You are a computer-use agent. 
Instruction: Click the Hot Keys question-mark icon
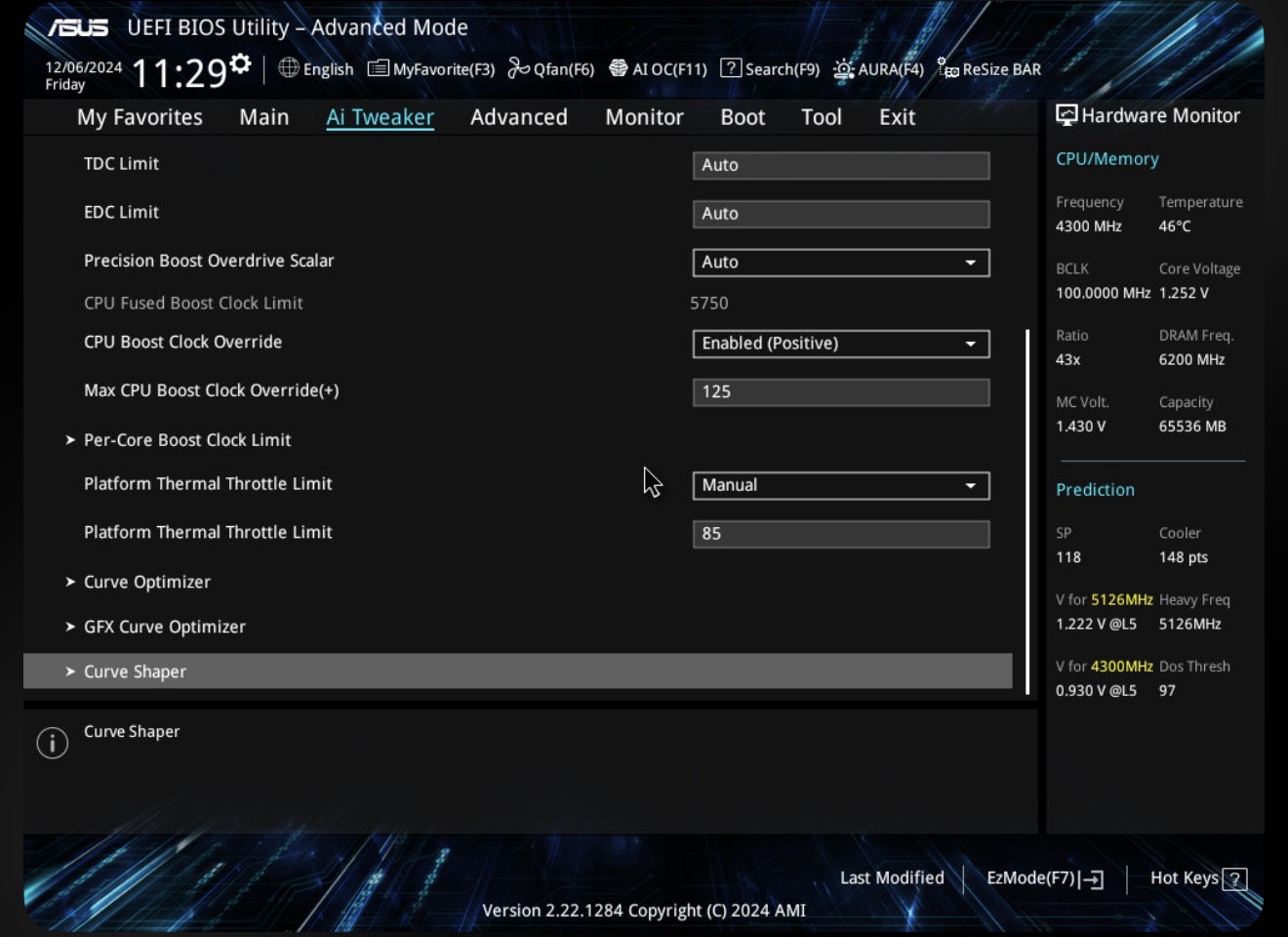pyautogui.click(x=1235, y=879)
